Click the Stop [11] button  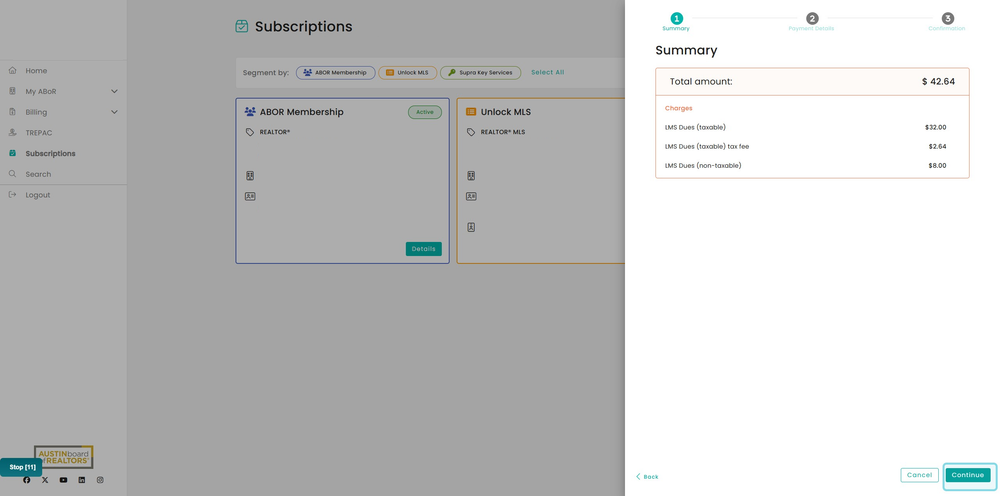pyautogui.click(x=21, y=467)
